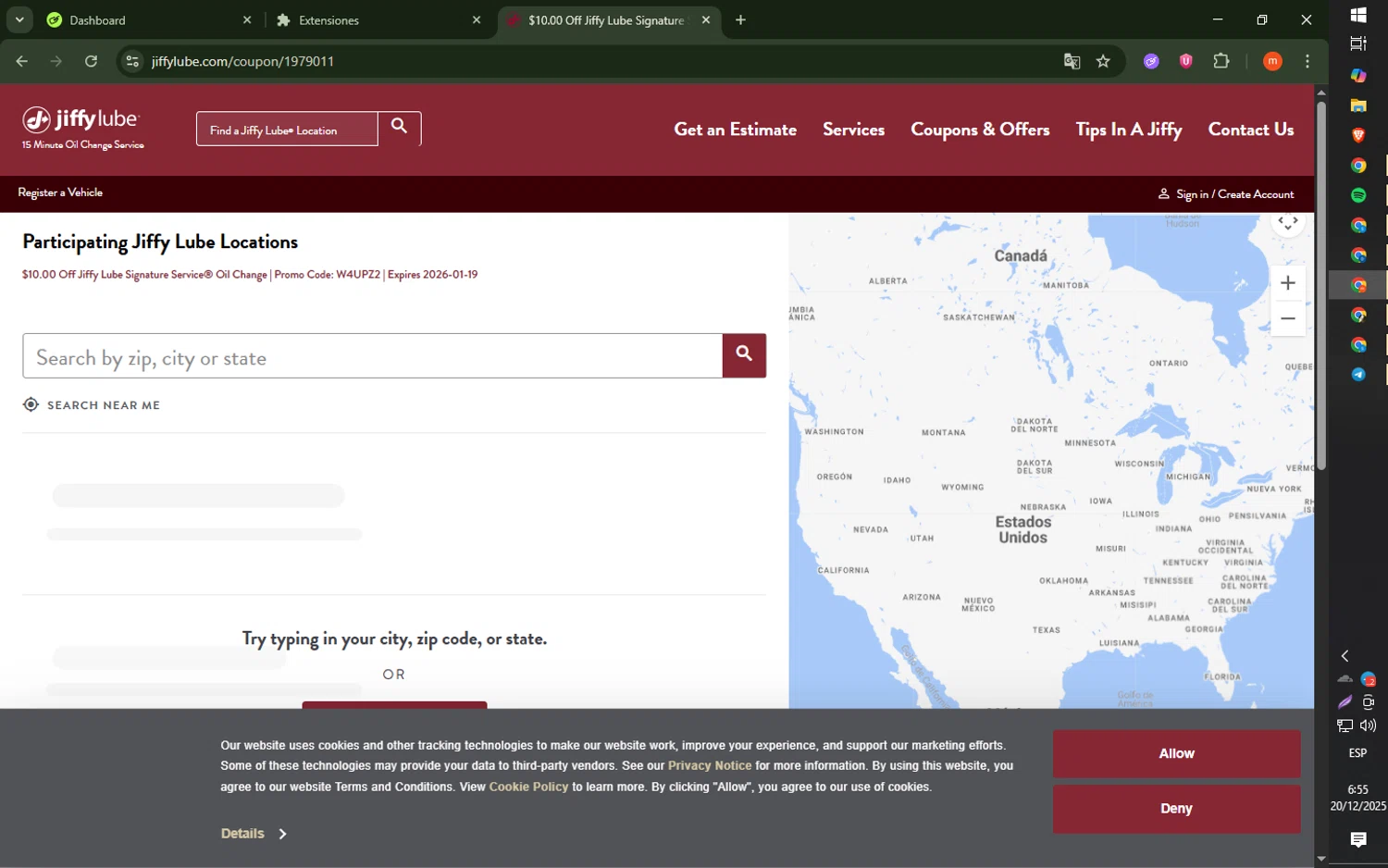1388x868 pixels.
Task: Open the Google Translate icon in address bar
Action: click(x=1072, y=61)
